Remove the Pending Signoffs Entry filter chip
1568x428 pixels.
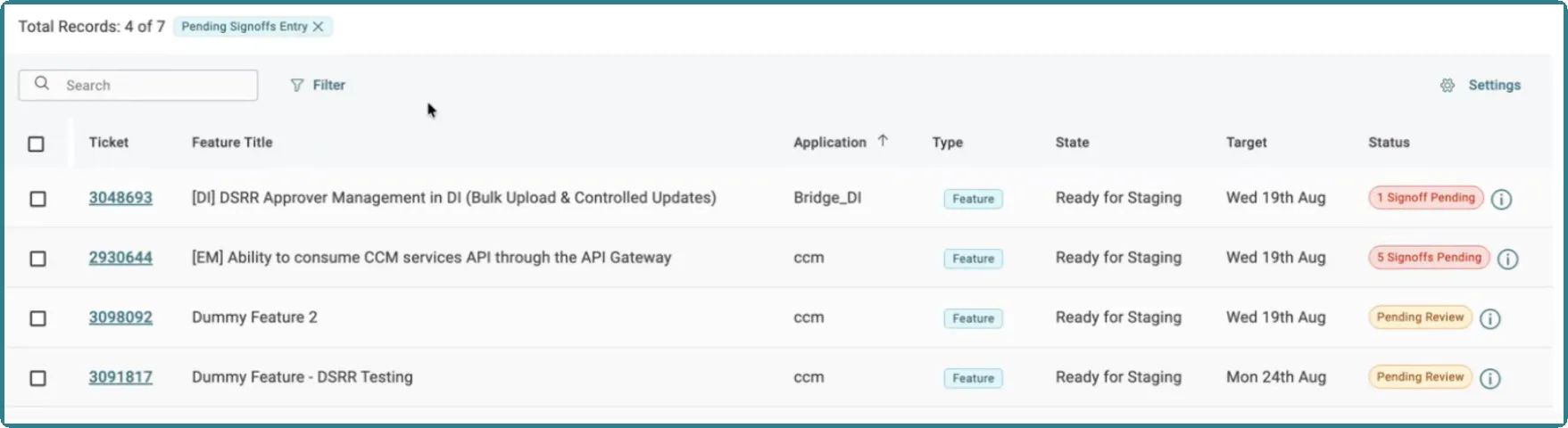(318, 27)
